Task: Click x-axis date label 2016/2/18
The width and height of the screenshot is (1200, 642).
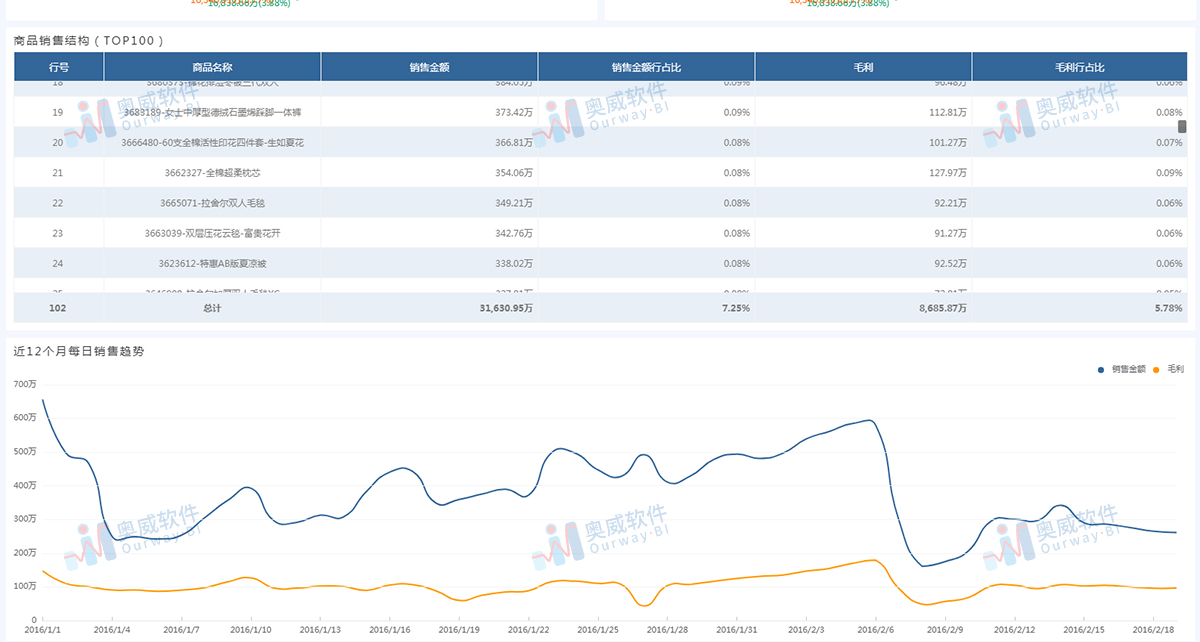Action: [x=1153, y=630]
